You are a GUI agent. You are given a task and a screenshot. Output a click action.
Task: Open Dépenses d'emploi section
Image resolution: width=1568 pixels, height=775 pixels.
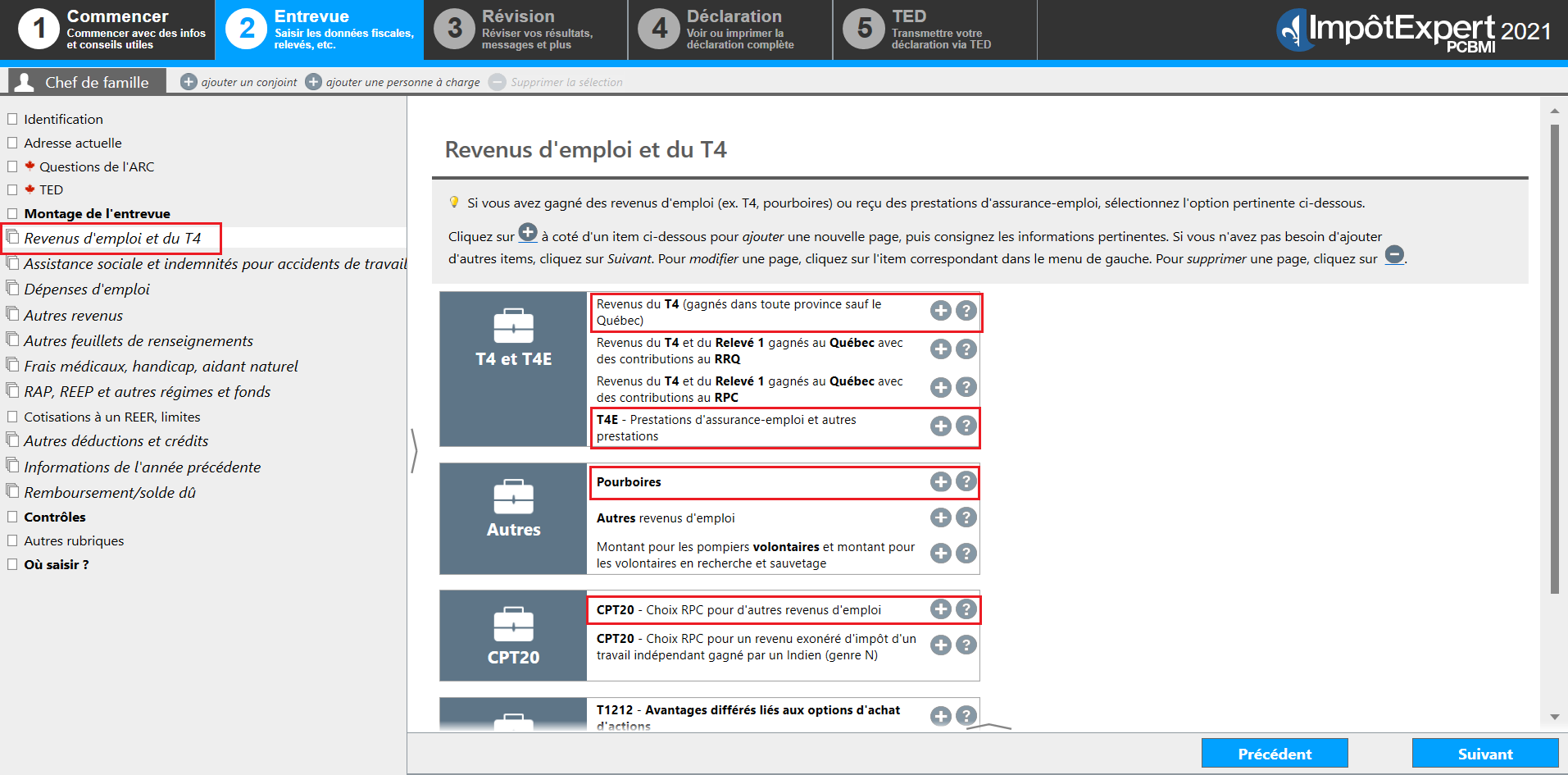(87, 289)
